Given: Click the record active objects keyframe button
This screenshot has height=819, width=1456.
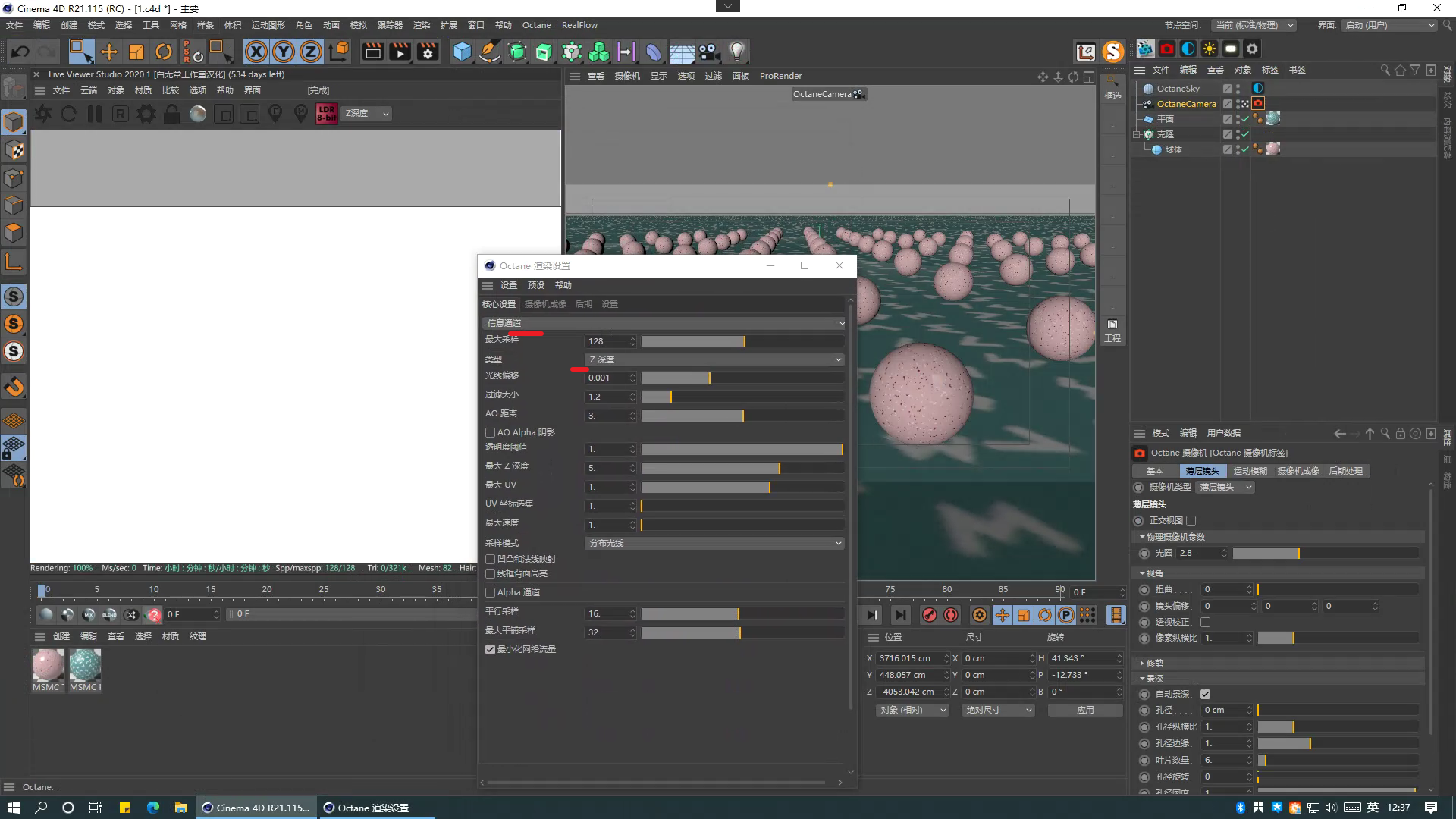Looking at the screenshot, I should (x=930, y=615).
